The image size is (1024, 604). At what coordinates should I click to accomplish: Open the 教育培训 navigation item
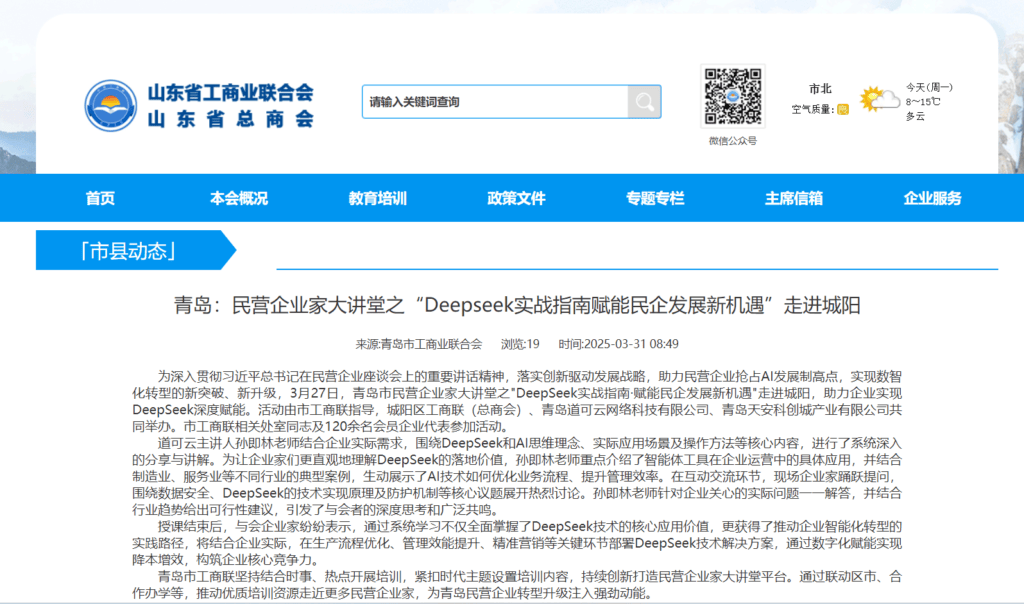(x=377, y=199)
